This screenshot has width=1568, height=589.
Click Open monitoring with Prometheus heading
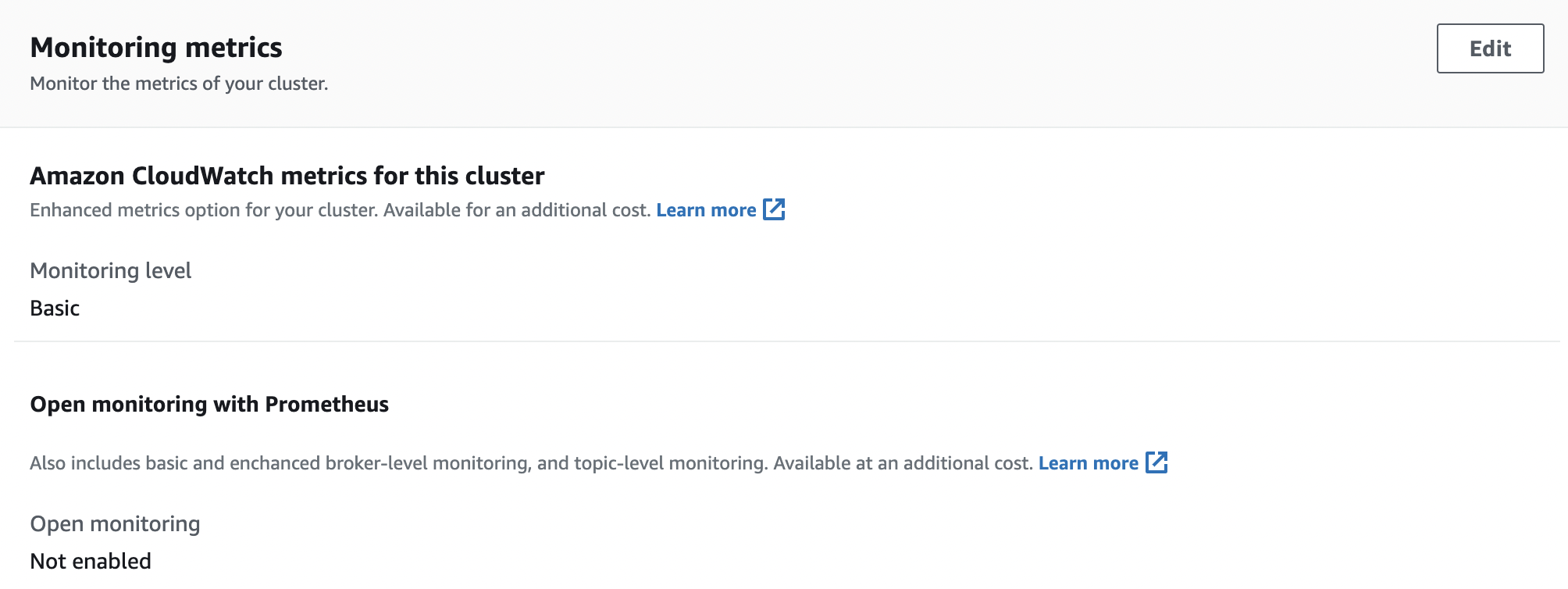209,404
